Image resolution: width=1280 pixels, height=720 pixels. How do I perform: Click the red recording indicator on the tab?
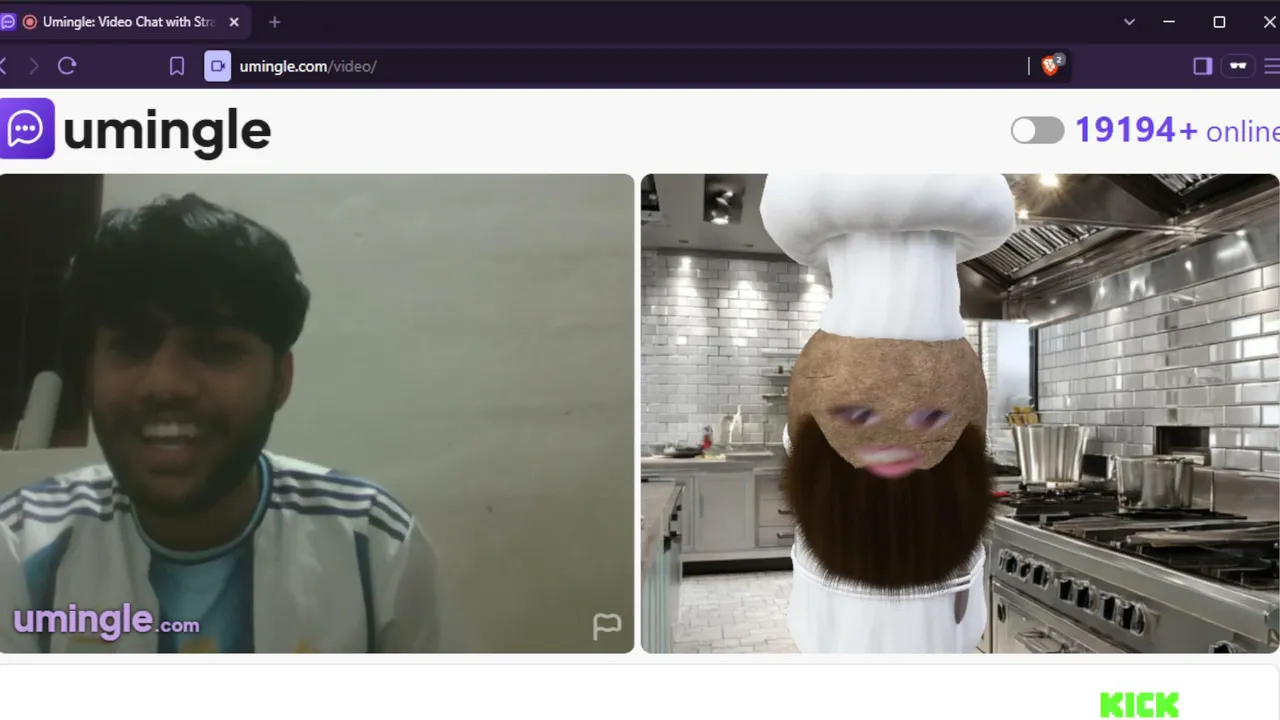coord(29,22)
